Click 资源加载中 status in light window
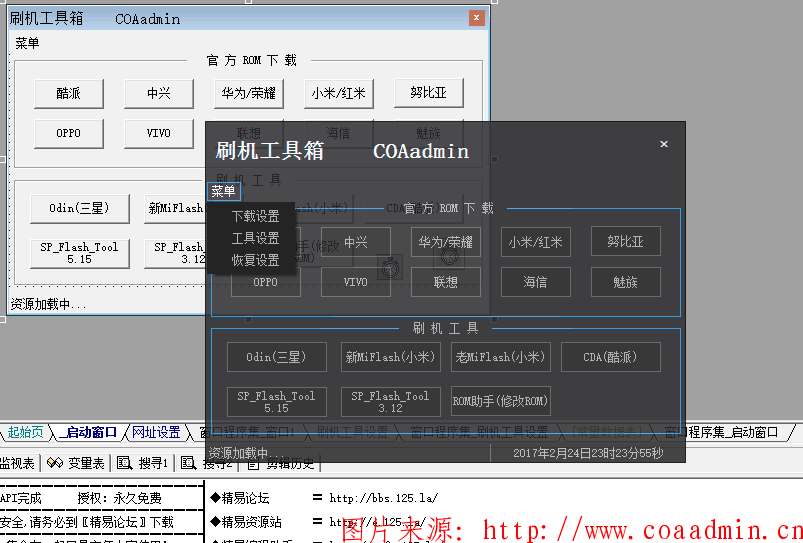The image size is (803, 543). tap(49, 305)
